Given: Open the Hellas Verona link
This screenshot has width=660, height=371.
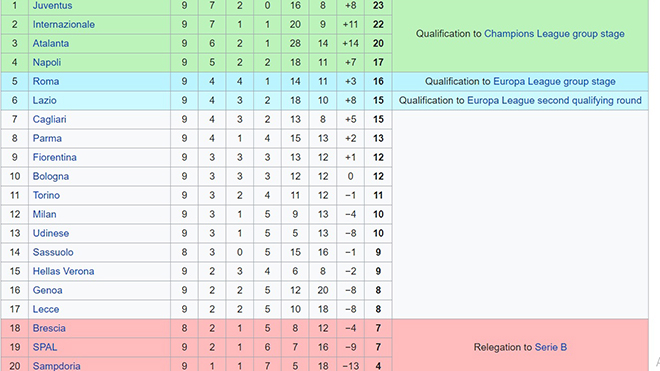Looking at the screenshot, I should point(63,271).
